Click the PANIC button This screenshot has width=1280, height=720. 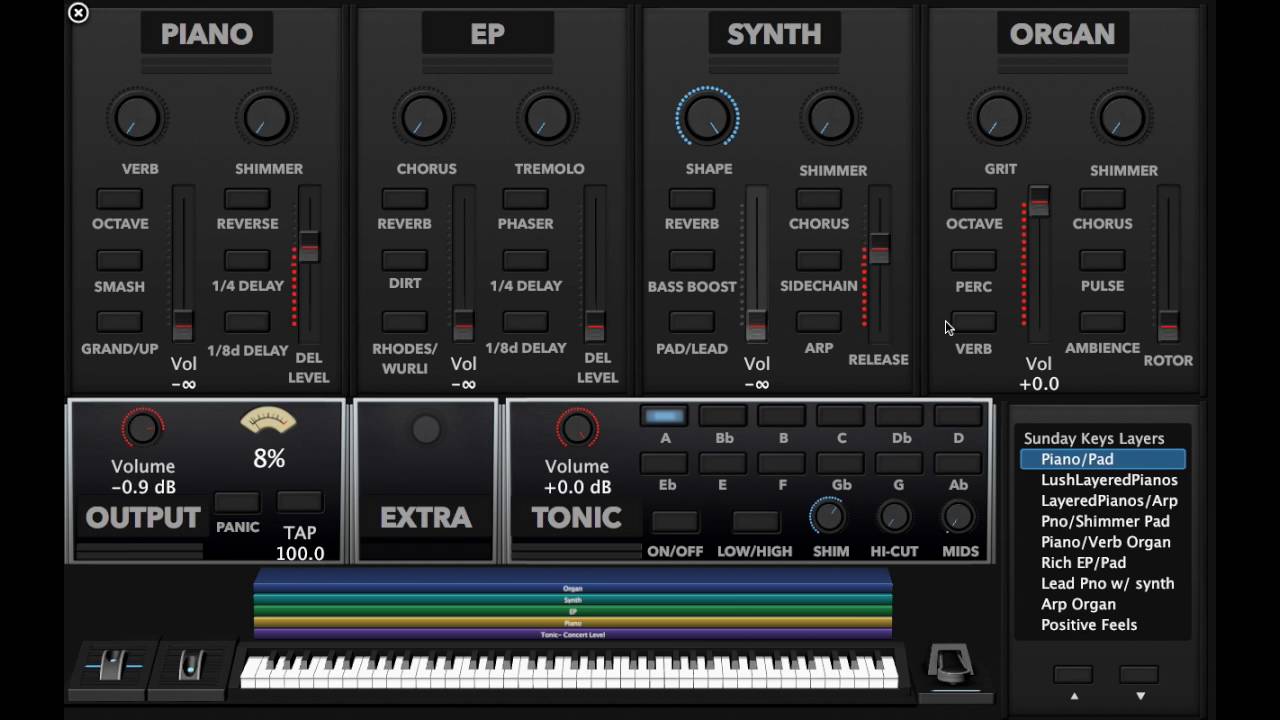(x=237, y=502)
